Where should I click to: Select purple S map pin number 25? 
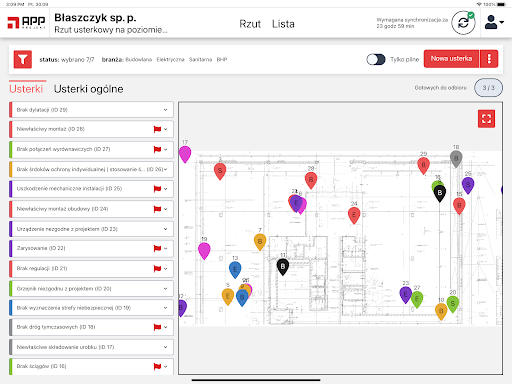point(468,185)
